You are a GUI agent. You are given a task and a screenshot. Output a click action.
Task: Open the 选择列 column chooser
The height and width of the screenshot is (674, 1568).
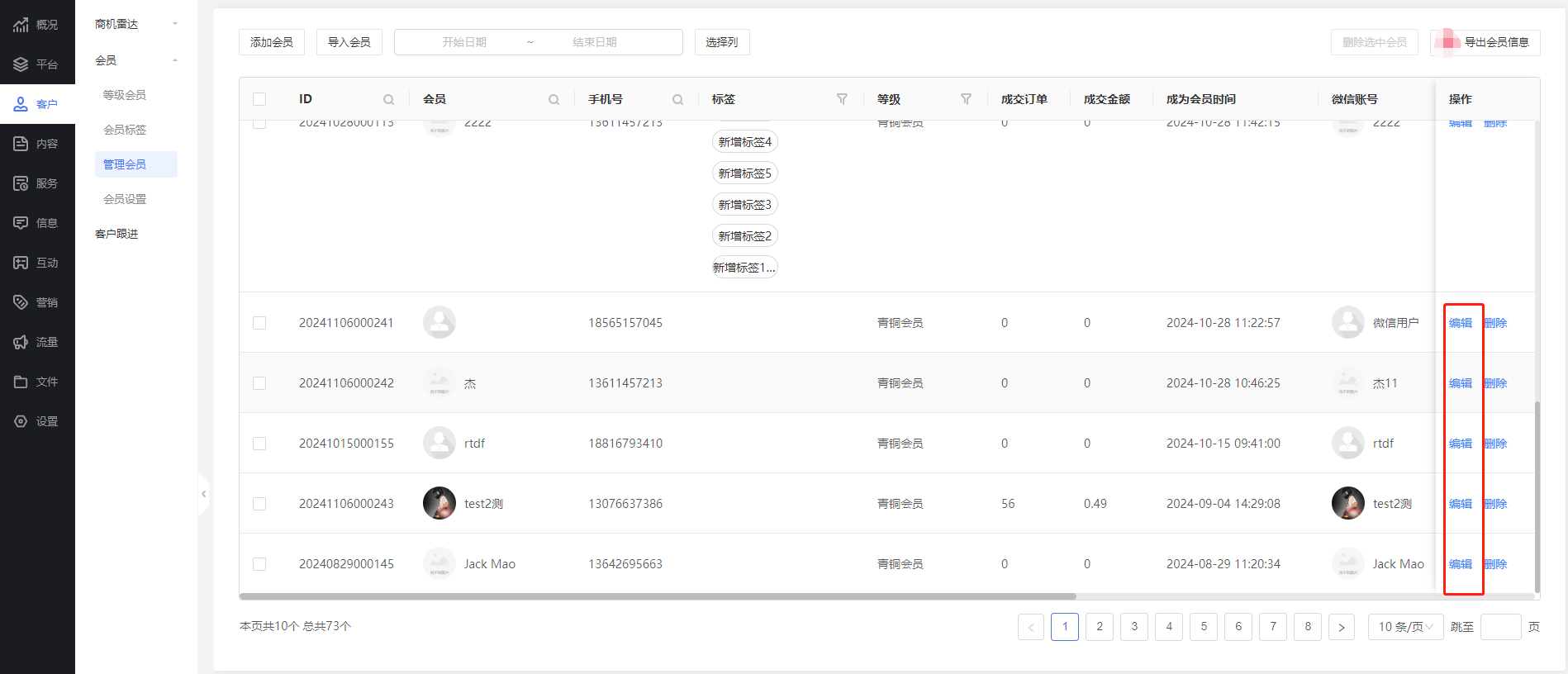[x=722, y=42]
